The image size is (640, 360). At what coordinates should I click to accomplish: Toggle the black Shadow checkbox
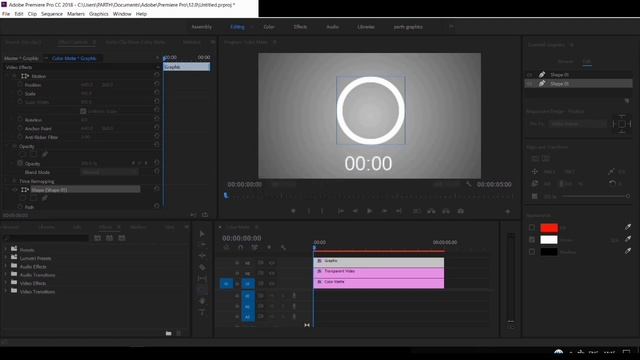pyautogui.click(x=531, y=252)
